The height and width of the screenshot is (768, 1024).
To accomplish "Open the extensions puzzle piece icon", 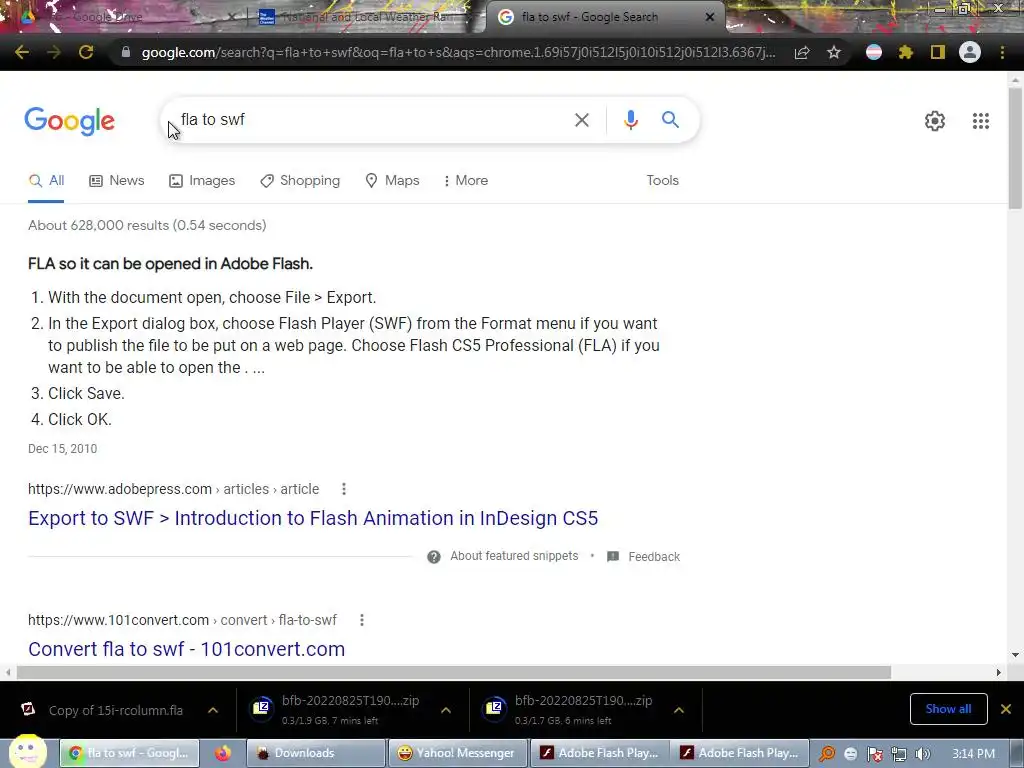I will click(x=906, y=52).
